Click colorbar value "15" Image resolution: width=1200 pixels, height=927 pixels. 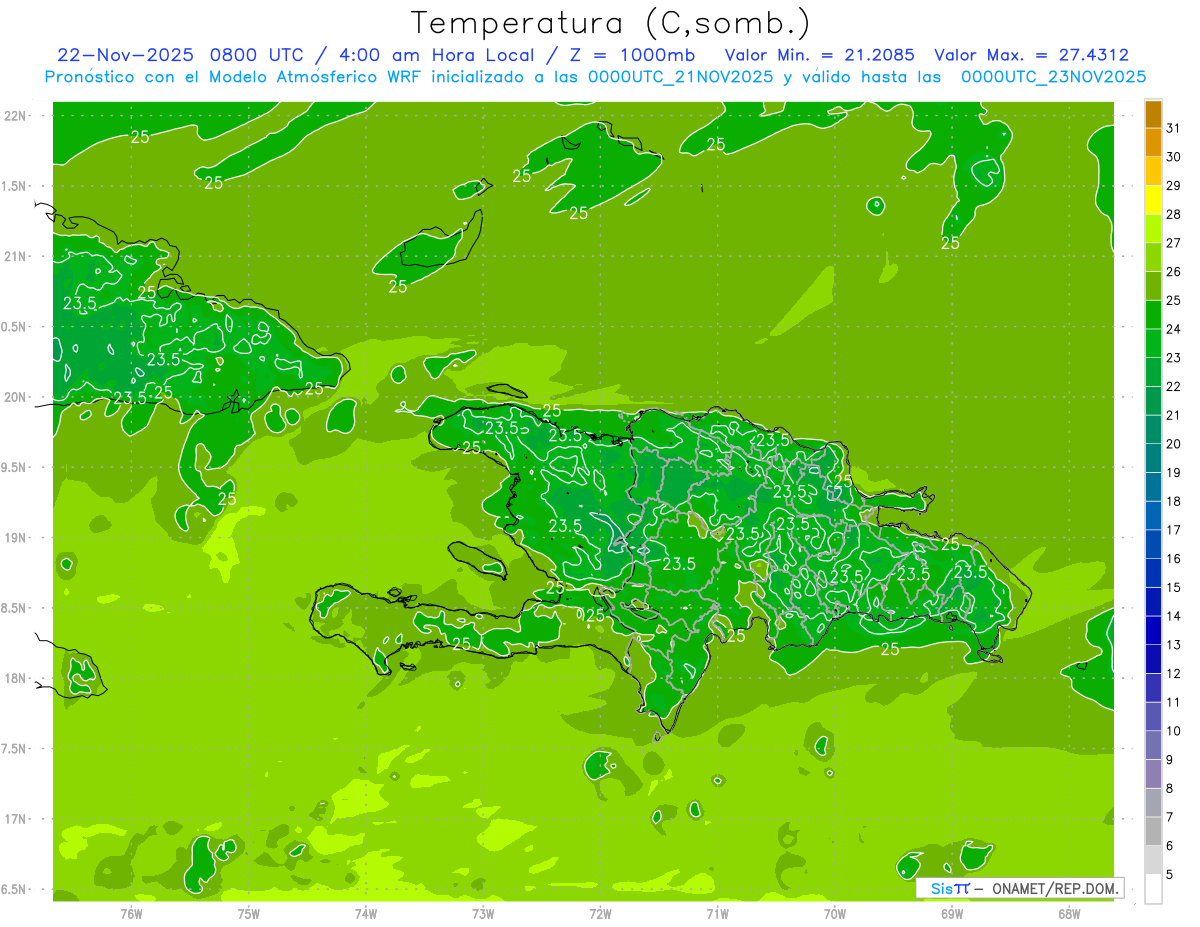tap(1174, 588)
